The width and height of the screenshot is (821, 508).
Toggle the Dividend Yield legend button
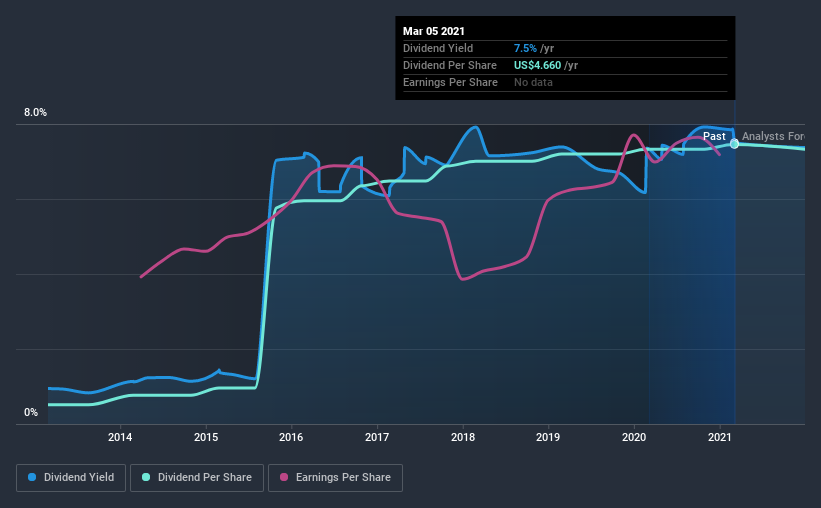71,478
